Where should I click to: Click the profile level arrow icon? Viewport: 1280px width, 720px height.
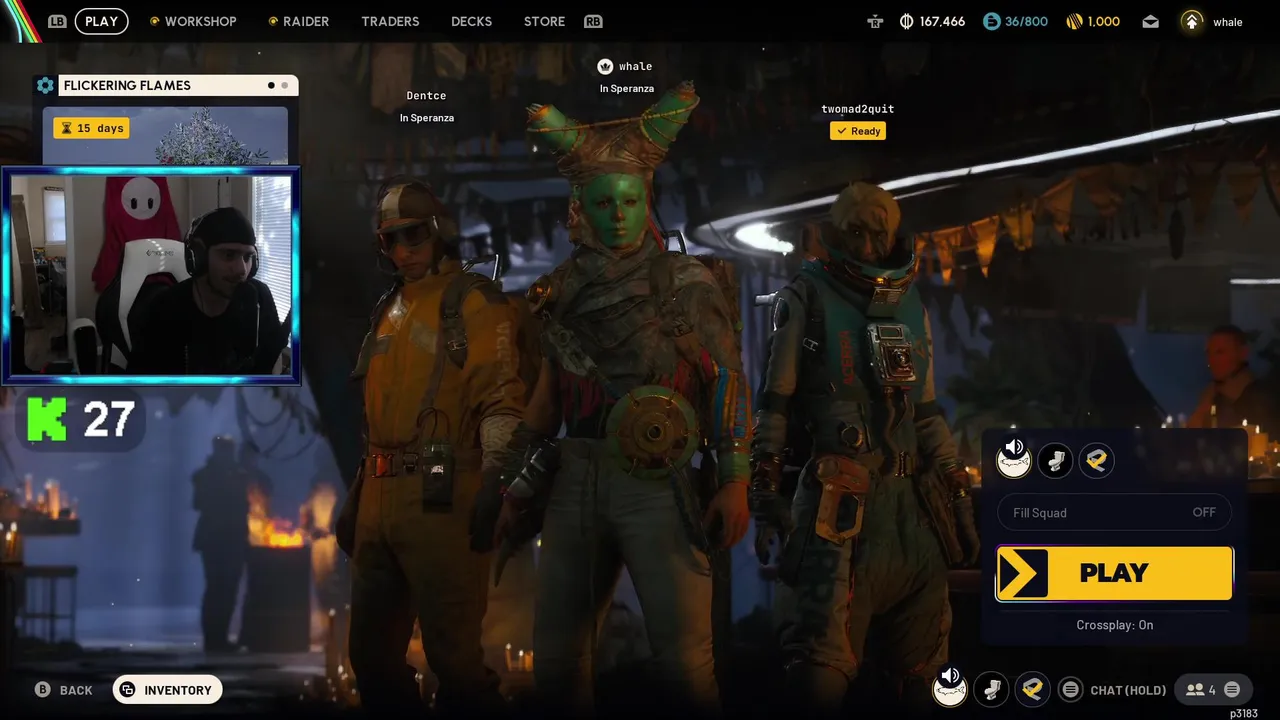click(1192, 21)
